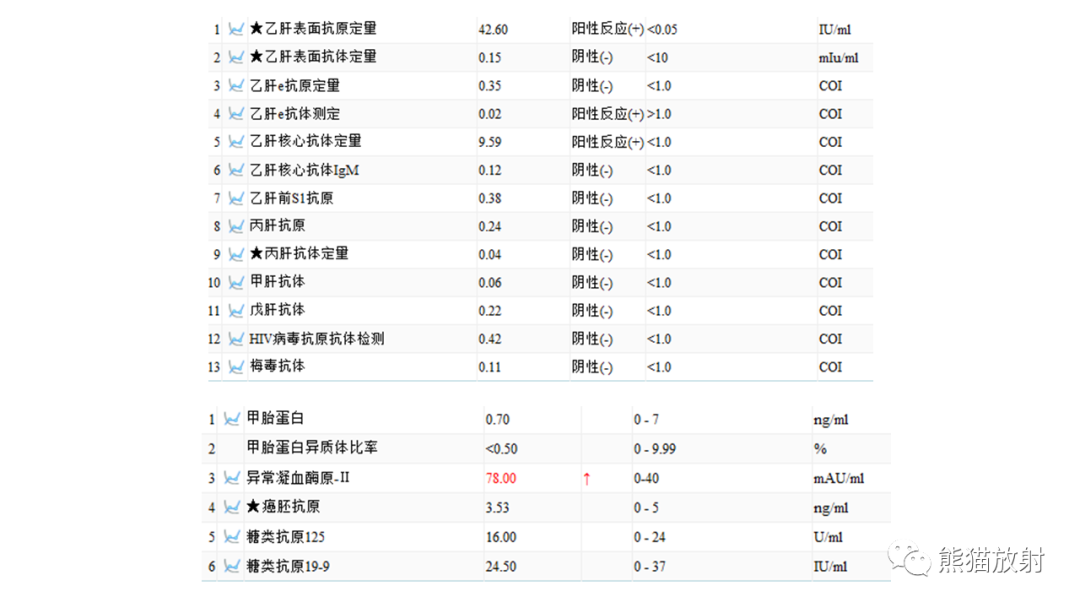This screenshot has width=1080, height=608.
Task: Click 阴性(-) for 乙肝表面抗体定量
Action: (x=592, y=57)
